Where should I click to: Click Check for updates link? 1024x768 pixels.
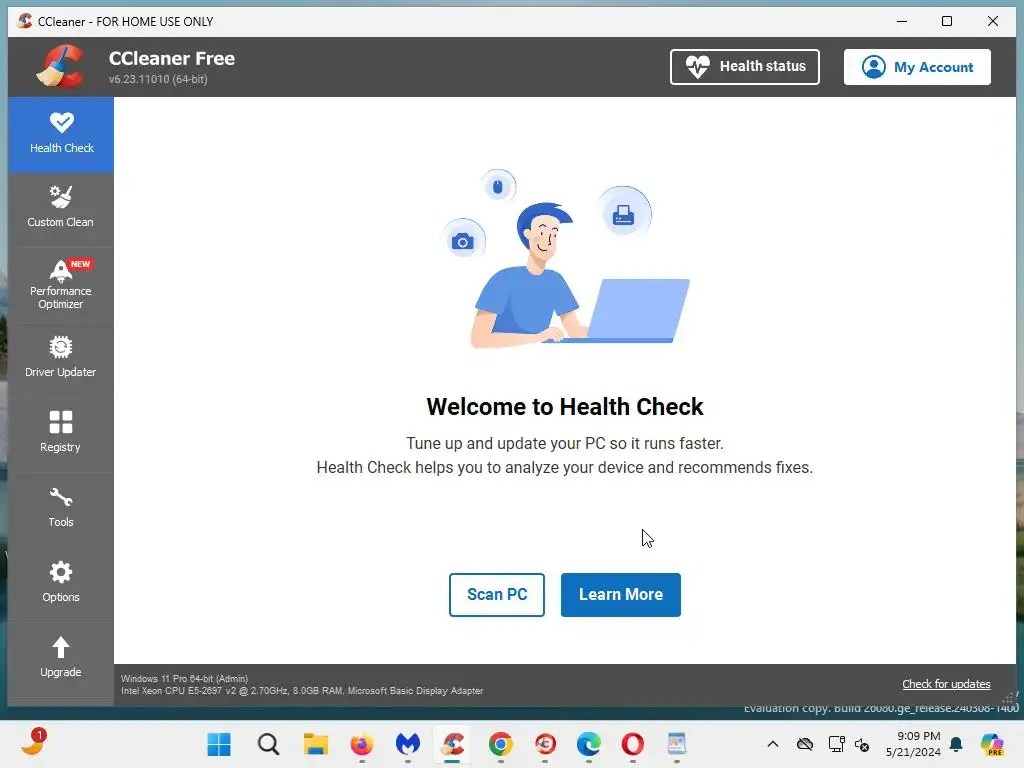click(x=946, y=684)
